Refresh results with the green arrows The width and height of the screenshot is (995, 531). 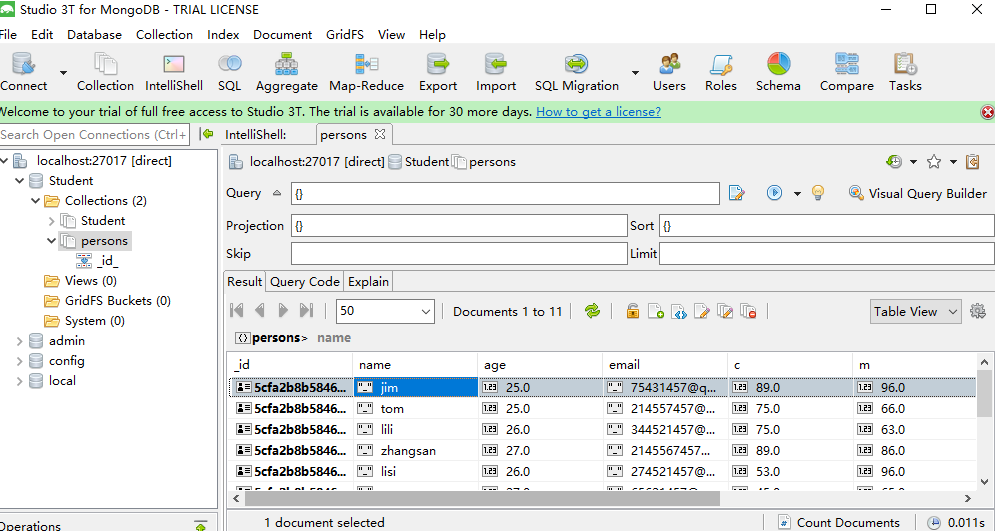click(x=592, y=311)
